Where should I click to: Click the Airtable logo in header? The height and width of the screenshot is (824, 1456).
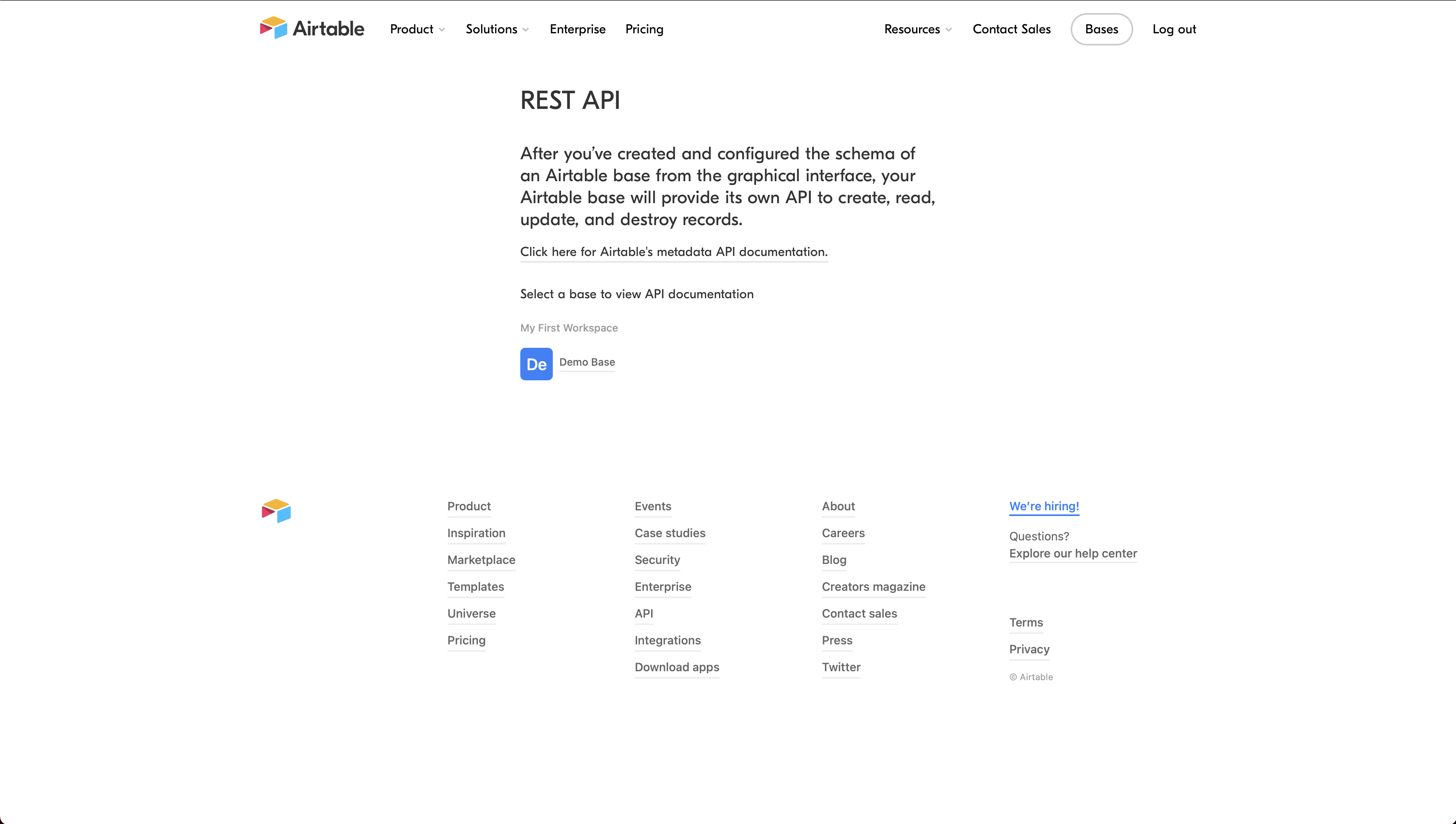tap(312, 28)
